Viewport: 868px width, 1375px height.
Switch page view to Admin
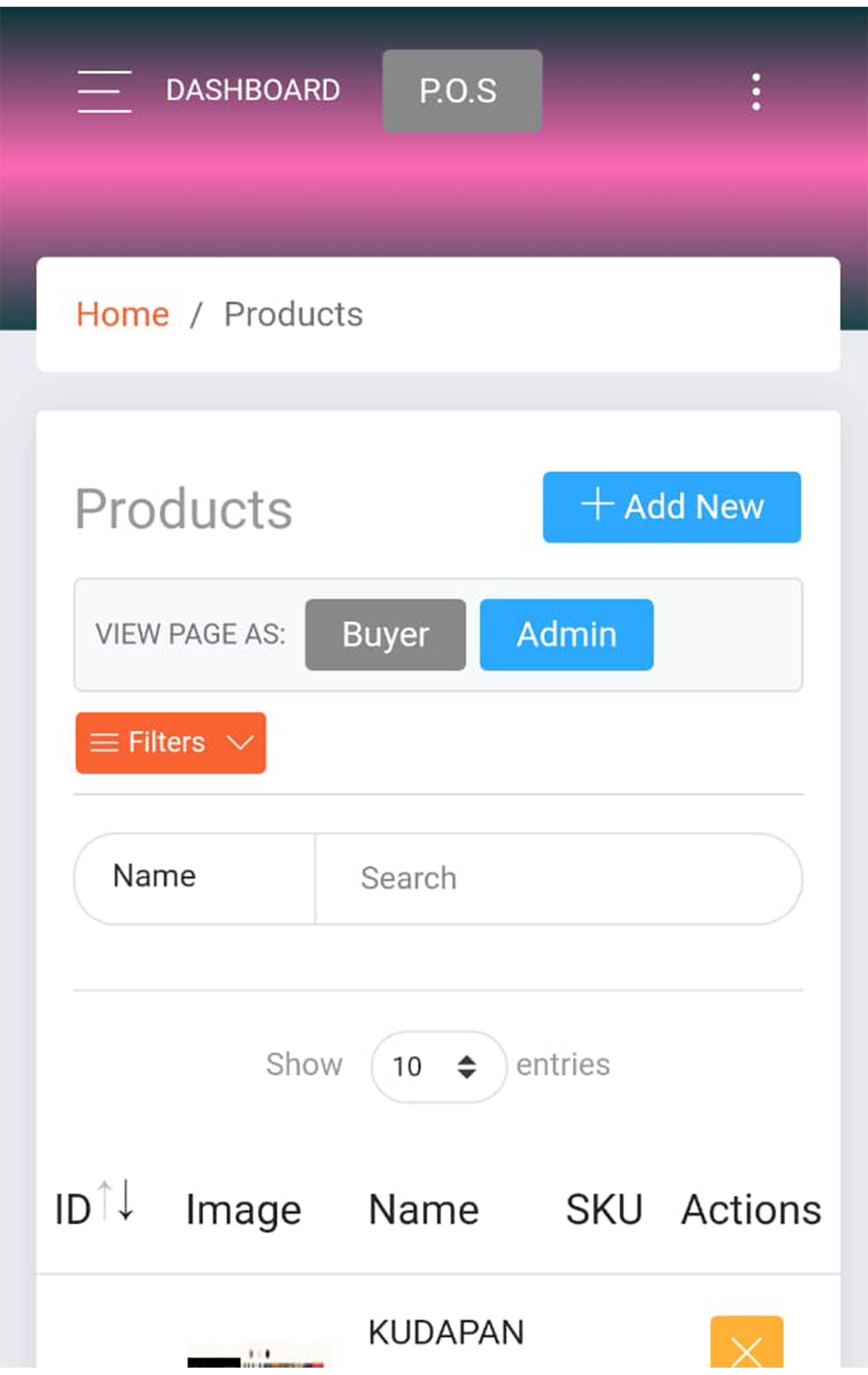566,634
